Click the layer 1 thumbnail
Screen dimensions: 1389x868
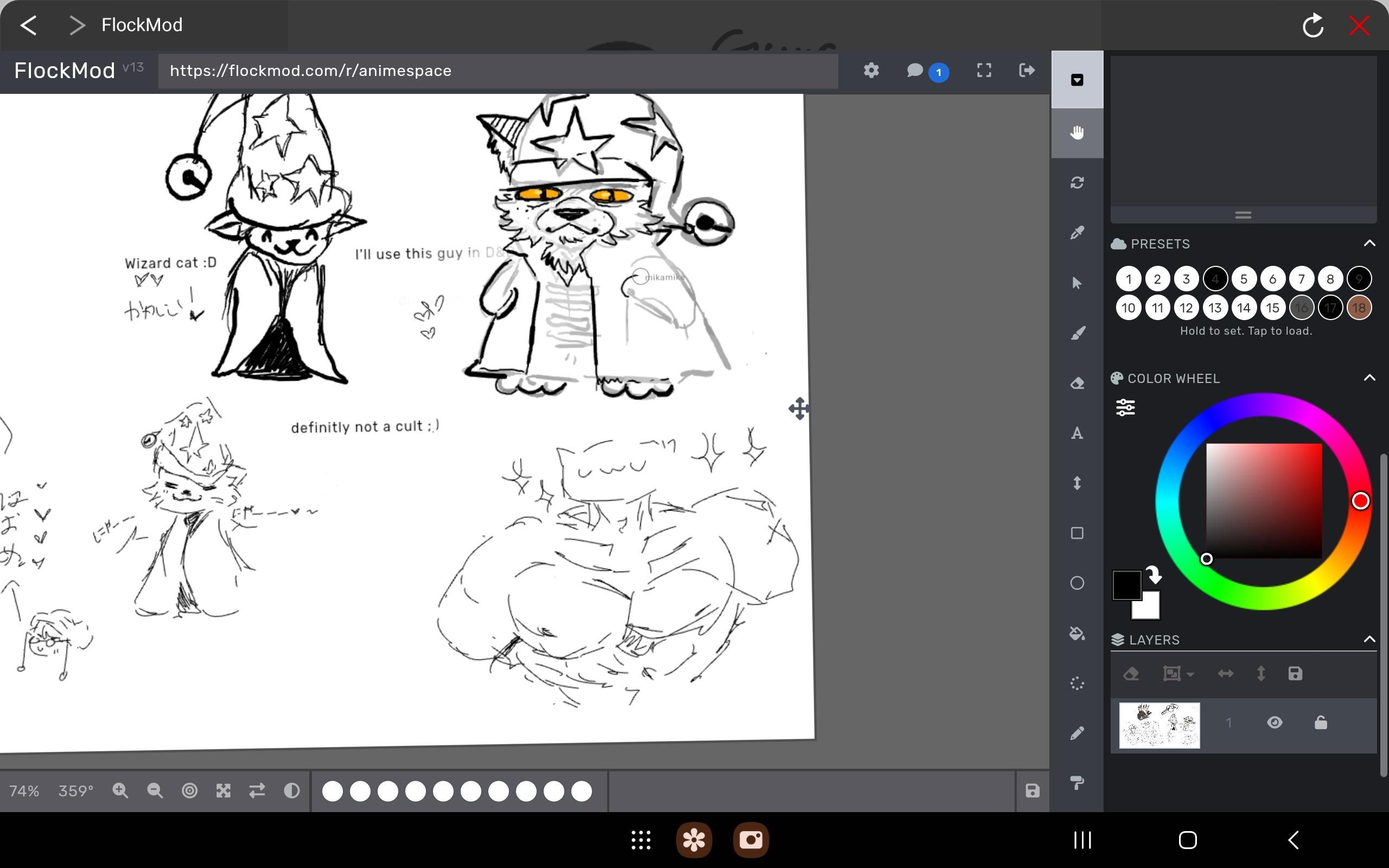(x=1159, y=725)
